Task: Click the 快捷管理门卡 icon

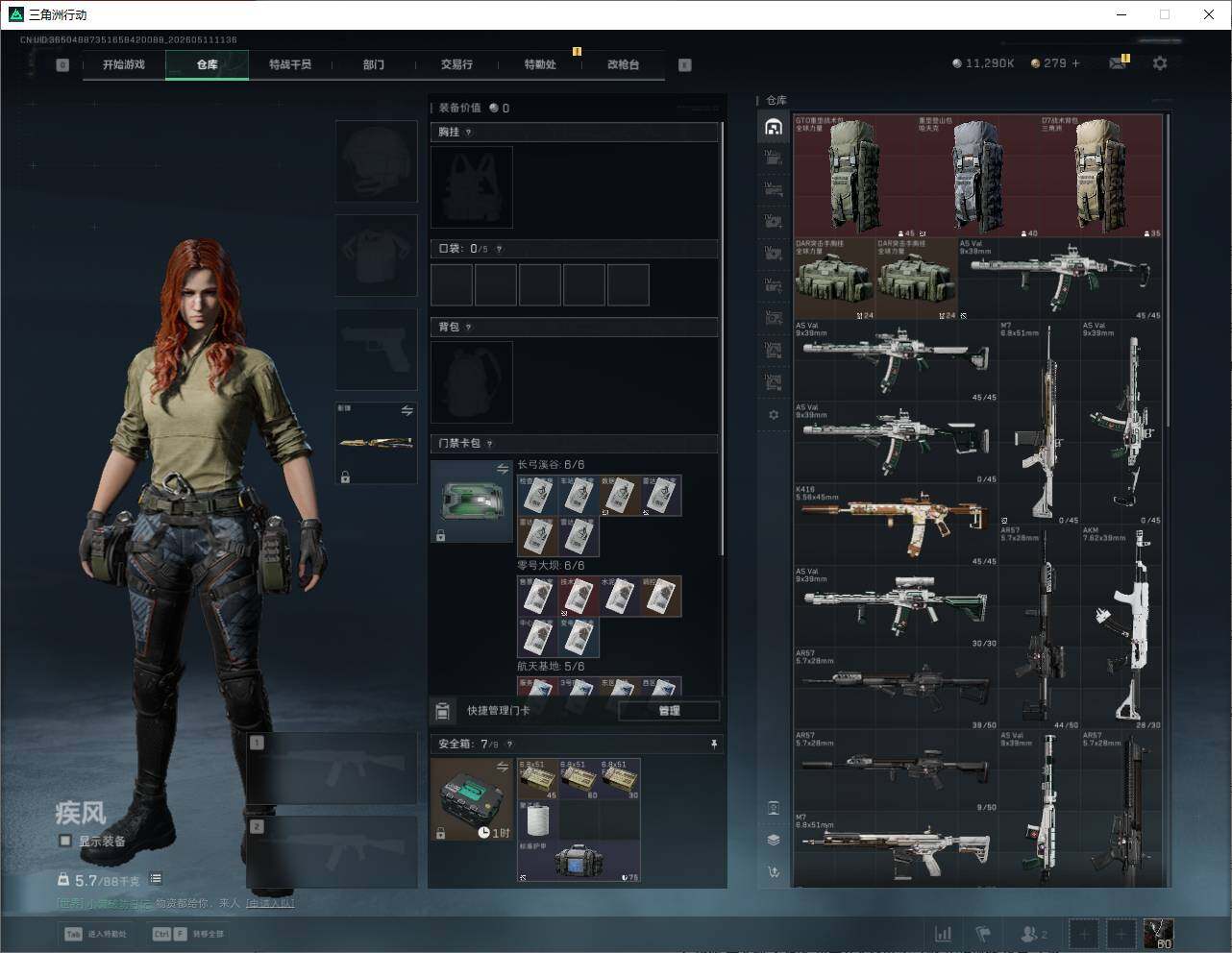Action: pyautogui.click(x=442, y=711)
